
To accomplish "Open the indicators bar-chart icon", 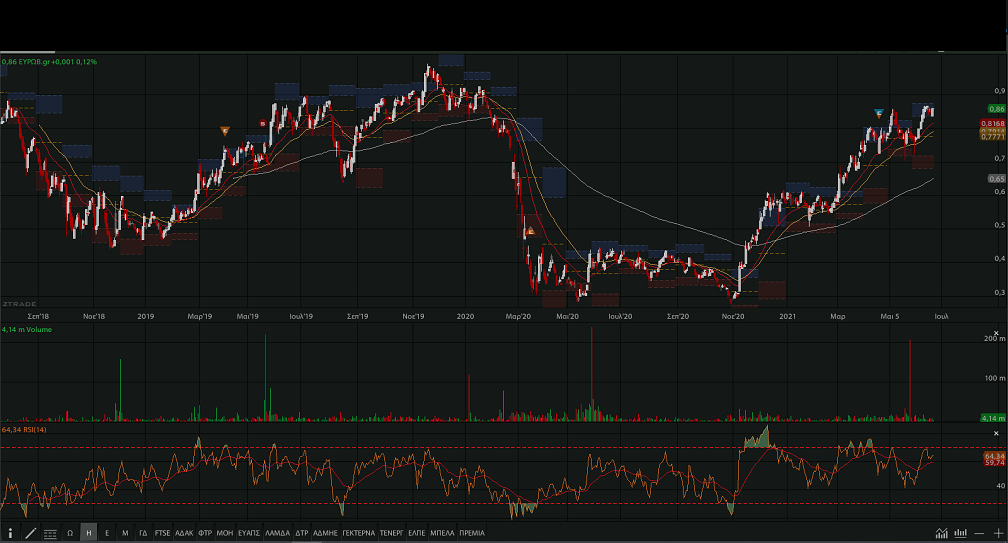I will [961, 534].
